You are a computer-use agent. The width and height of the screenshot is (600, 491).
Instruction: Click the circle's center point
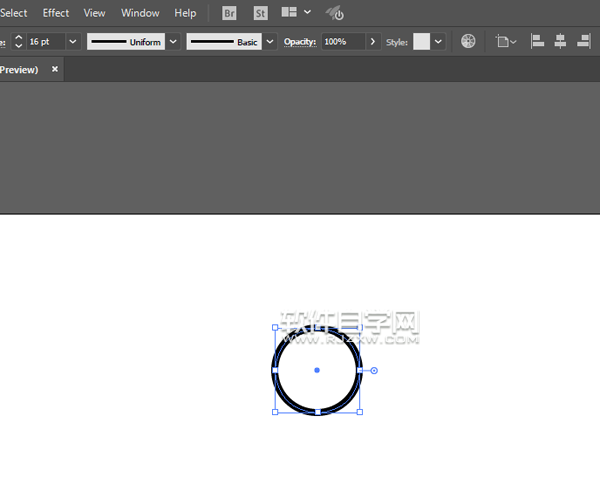[x=317, y=370]
